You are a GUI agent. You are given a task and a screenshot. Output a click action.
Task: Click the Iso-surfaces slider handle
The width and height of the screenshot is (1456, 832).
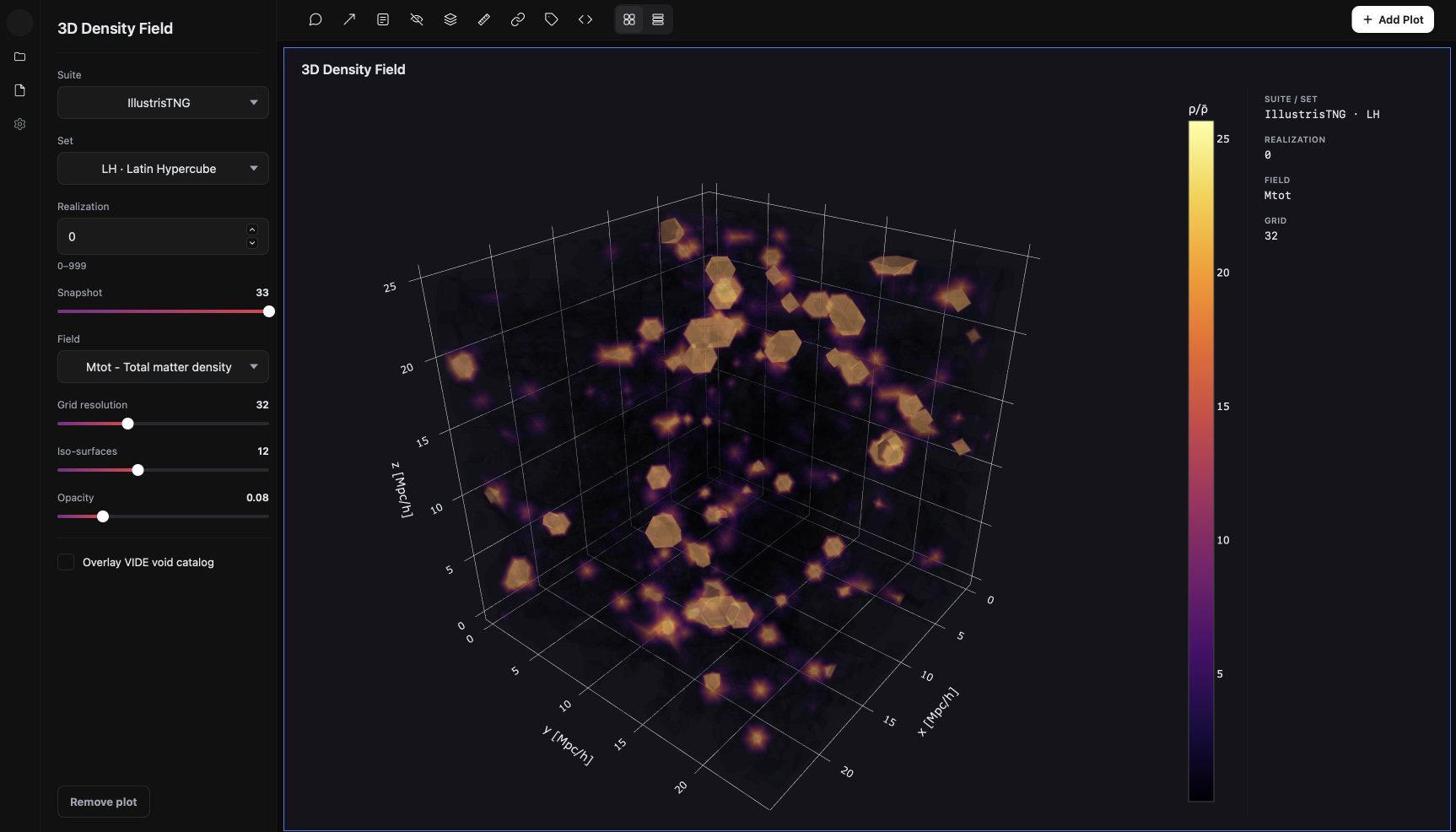138,470
